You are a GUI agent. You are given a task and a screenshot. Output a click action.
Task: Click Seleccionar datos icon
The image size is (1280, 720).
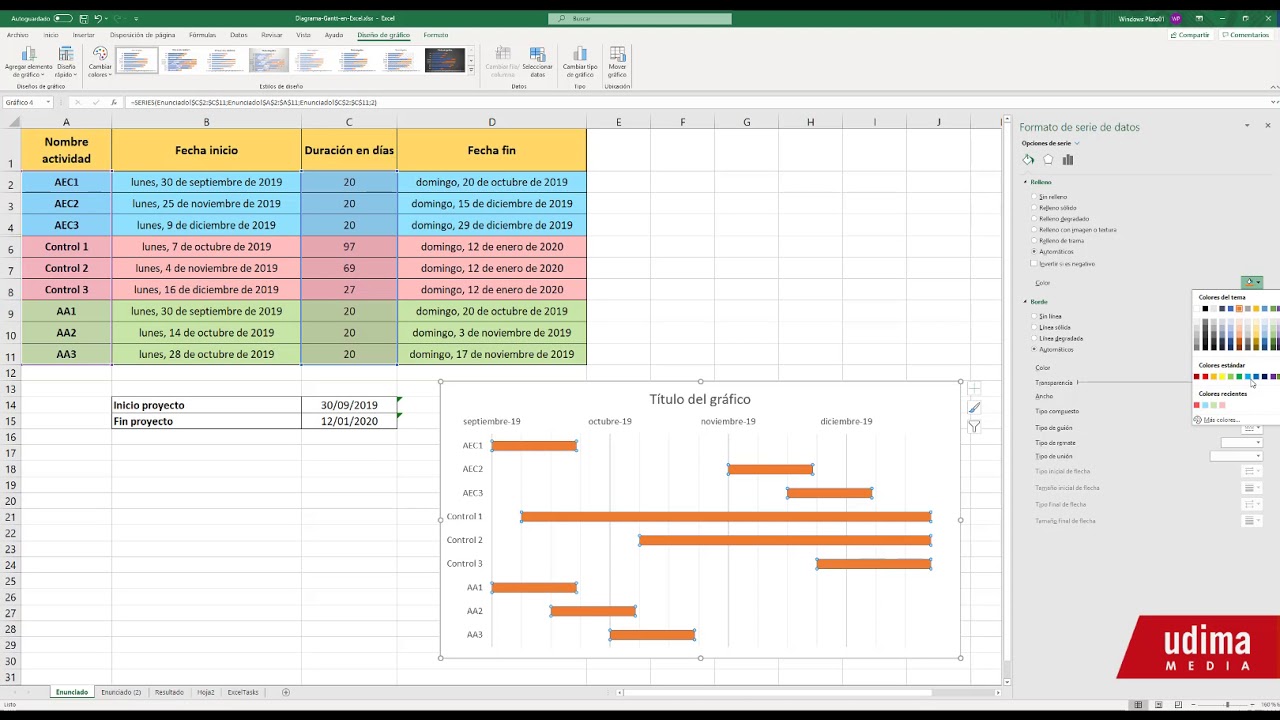coord(537,55)
